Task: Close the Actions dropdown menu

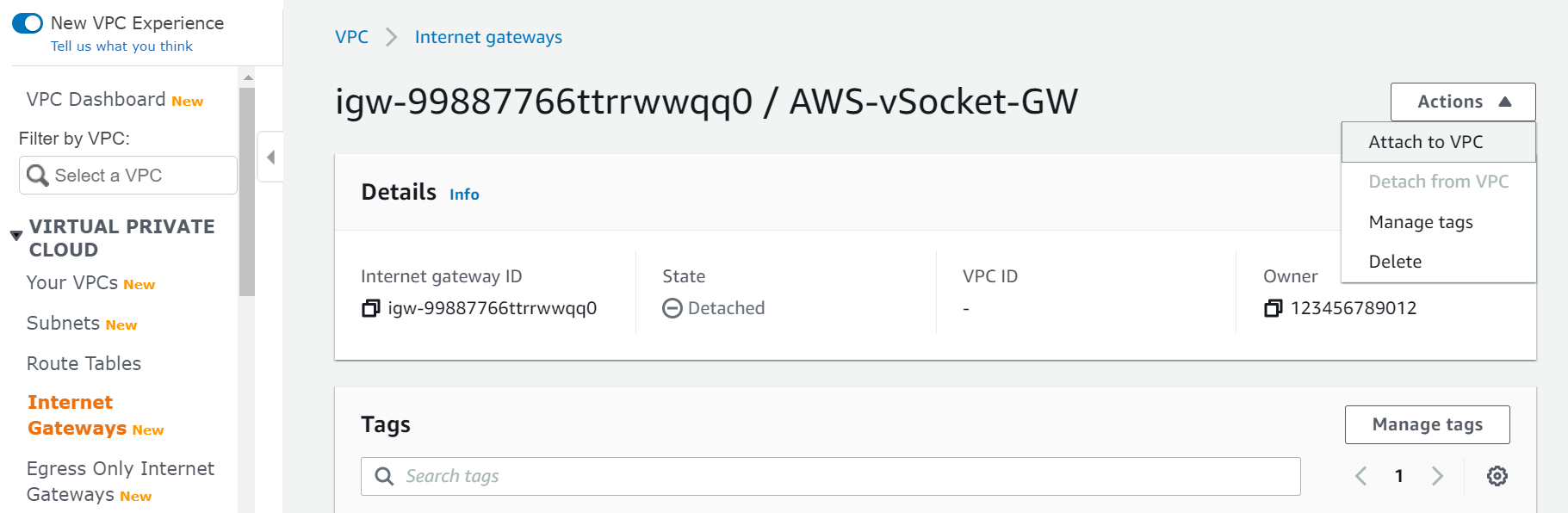Action: point(1462,101)
